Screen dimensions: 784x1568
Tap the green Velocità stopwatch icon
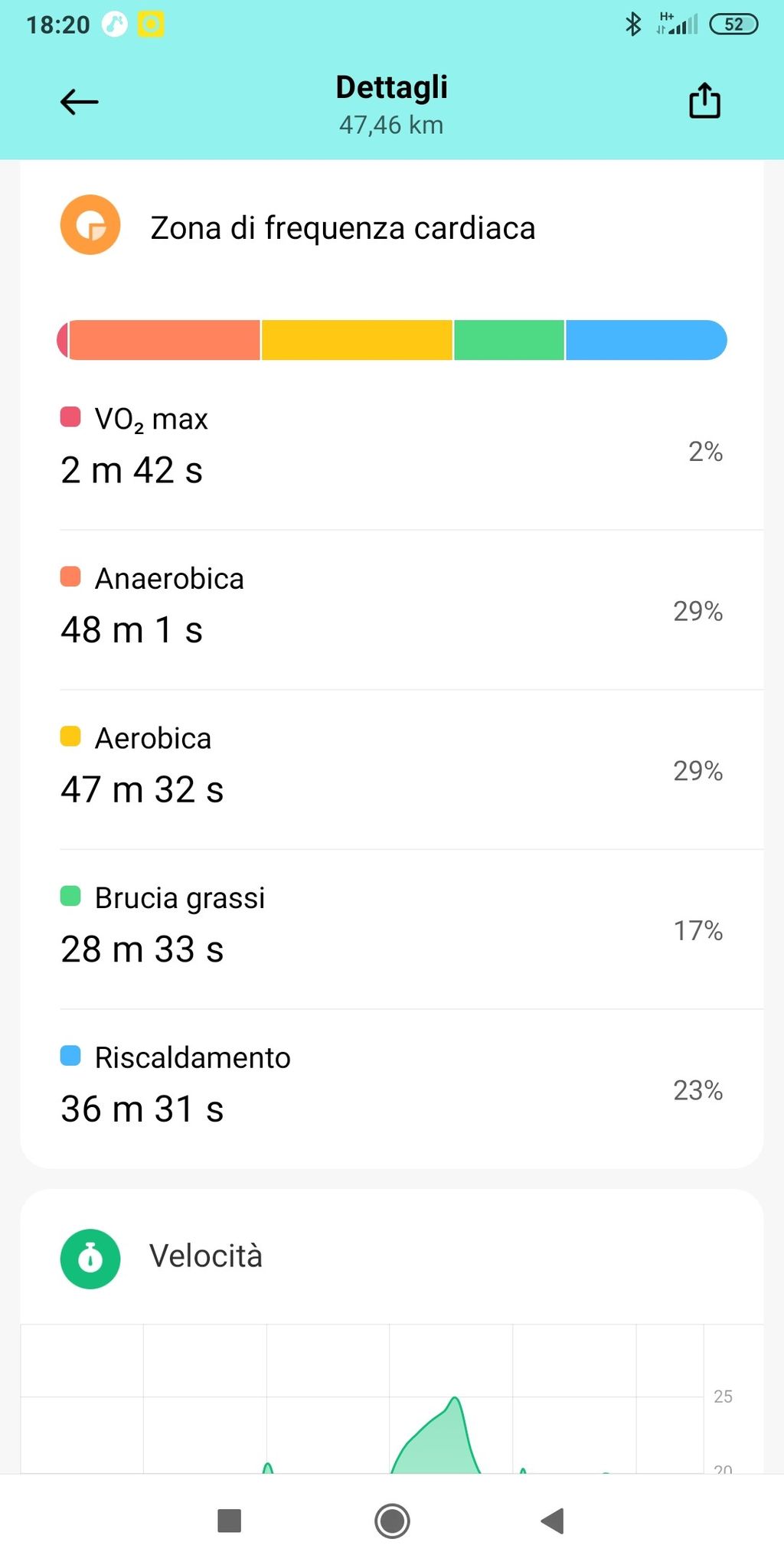[x=90, y=1259]
